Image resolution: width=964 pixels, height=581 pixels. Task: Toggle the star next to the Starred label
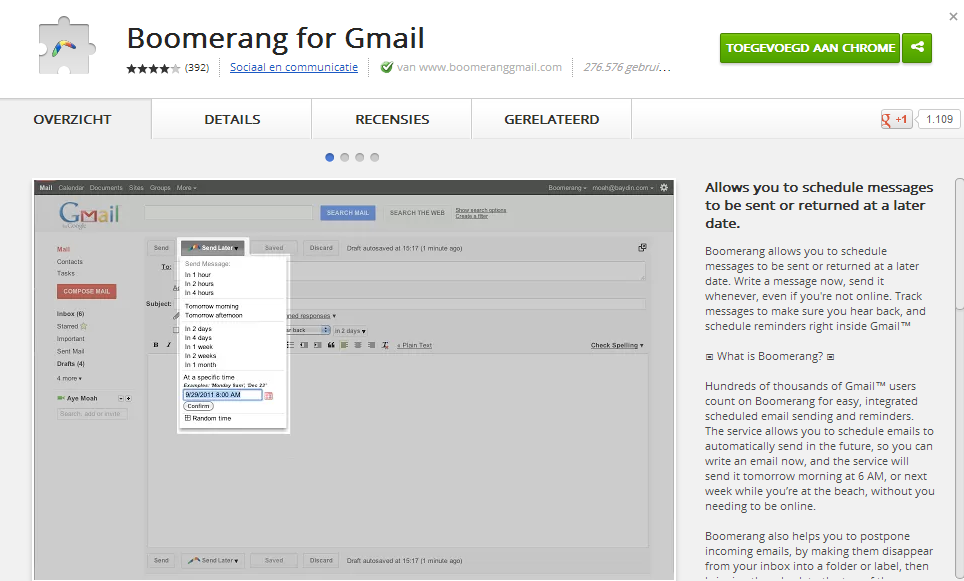coord(83,326)
